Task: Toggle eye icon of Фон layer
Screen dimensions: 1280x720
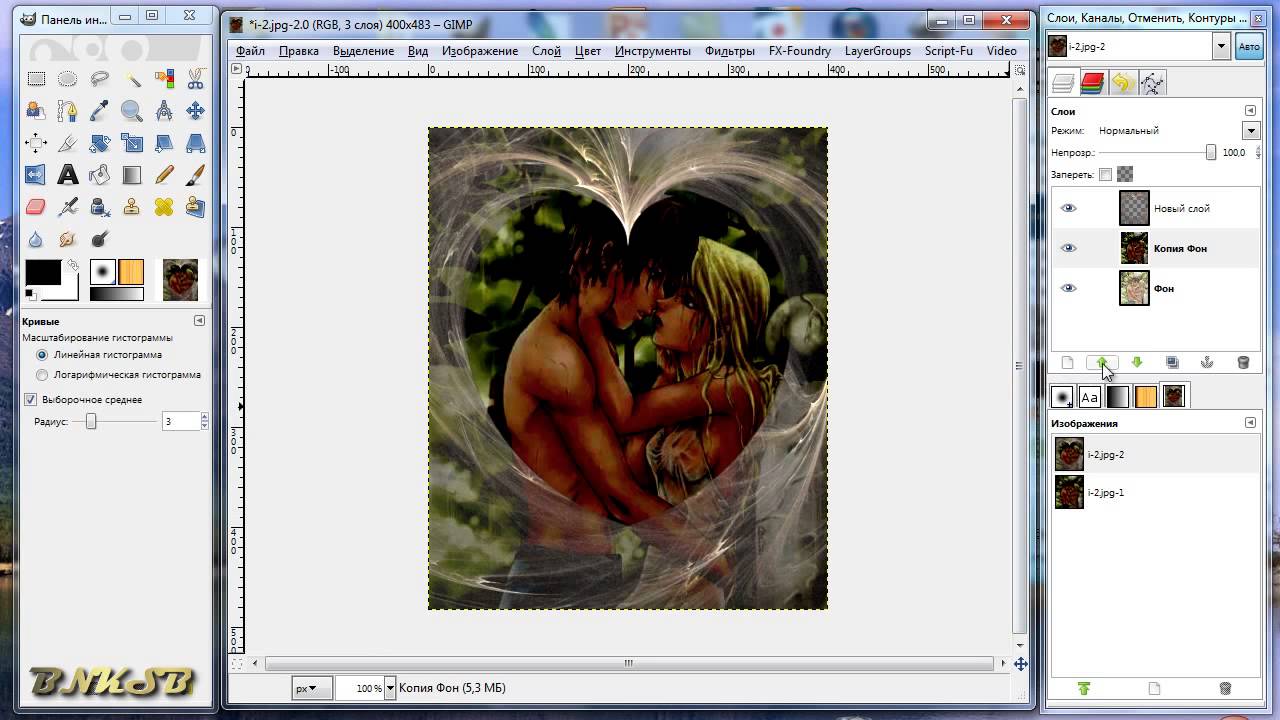Action: [x=1069, y=288]
